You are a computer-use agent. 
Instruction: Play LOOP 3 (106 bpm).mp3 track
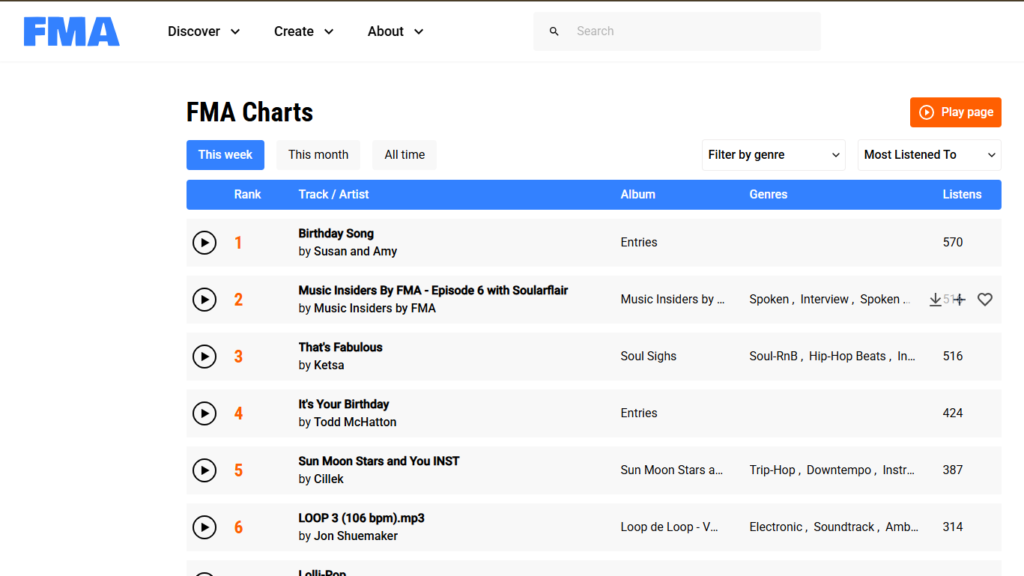(x=204, y=527)
